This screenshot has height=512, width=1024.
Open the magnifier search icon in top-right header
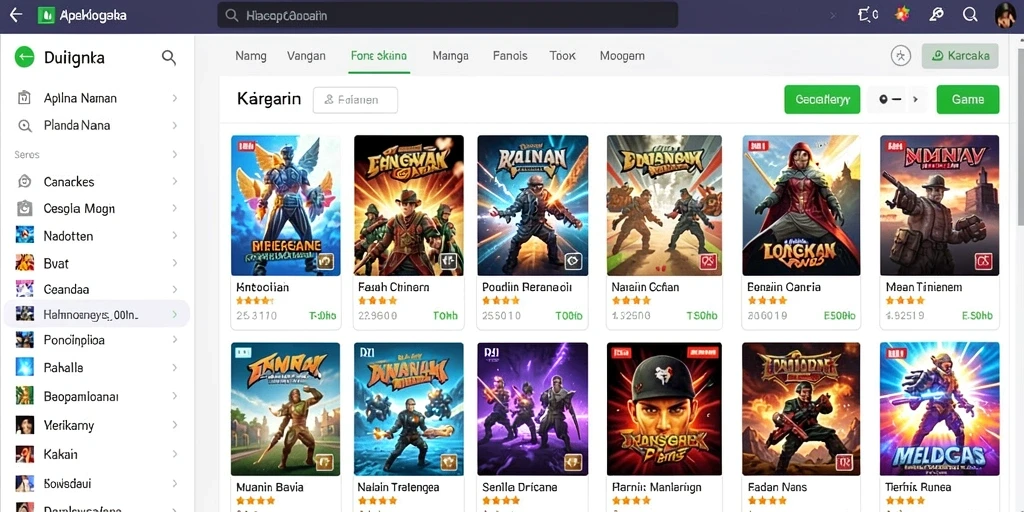click(970, 15)
